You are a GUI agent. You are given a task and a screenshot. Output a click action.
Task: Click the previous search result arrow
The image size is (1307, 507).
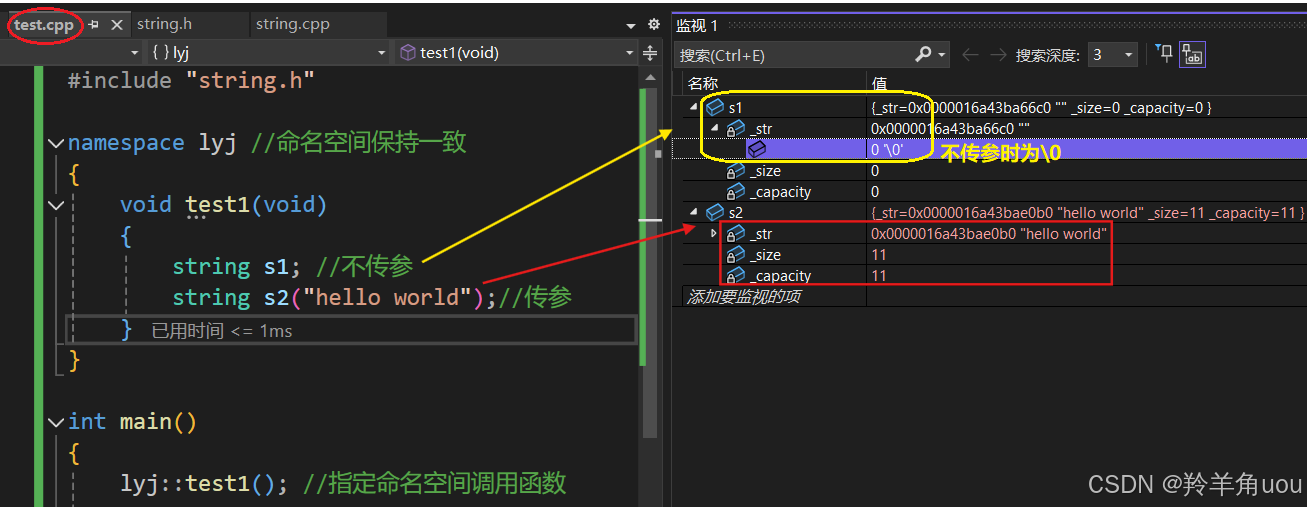[969, 55]
